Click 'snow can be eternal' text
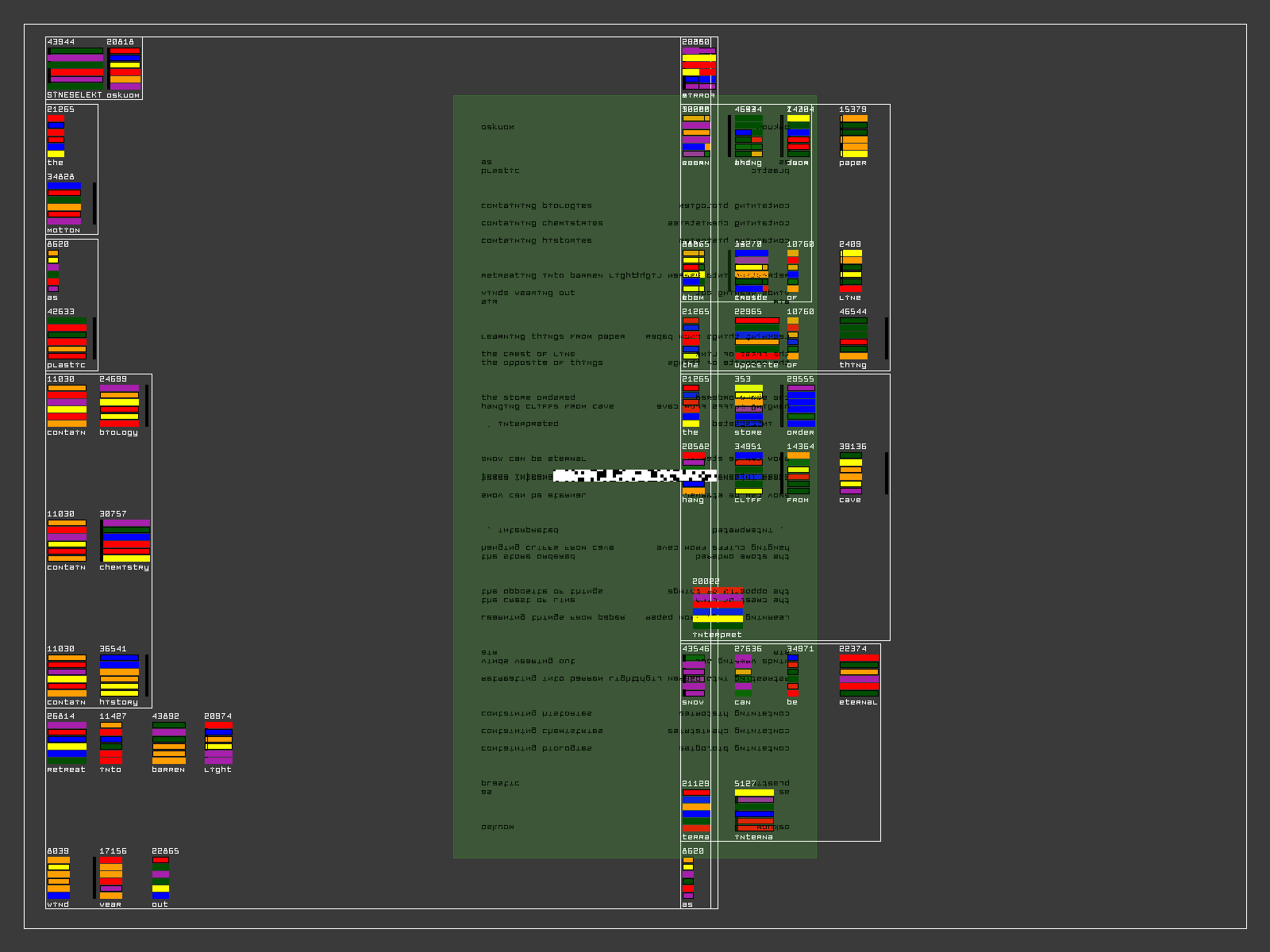The image size is (1270, 952). (x=533, y=459)
